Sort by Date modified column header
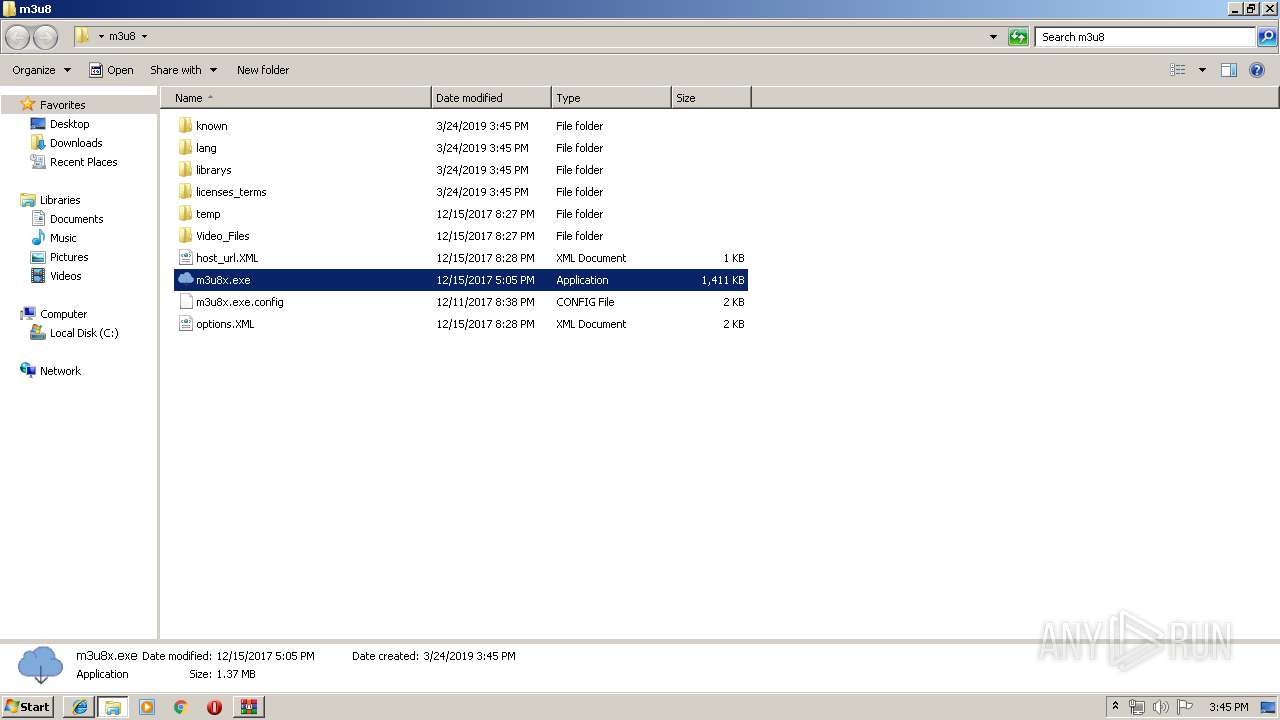The image size is (1280, 720). [491, 98]
